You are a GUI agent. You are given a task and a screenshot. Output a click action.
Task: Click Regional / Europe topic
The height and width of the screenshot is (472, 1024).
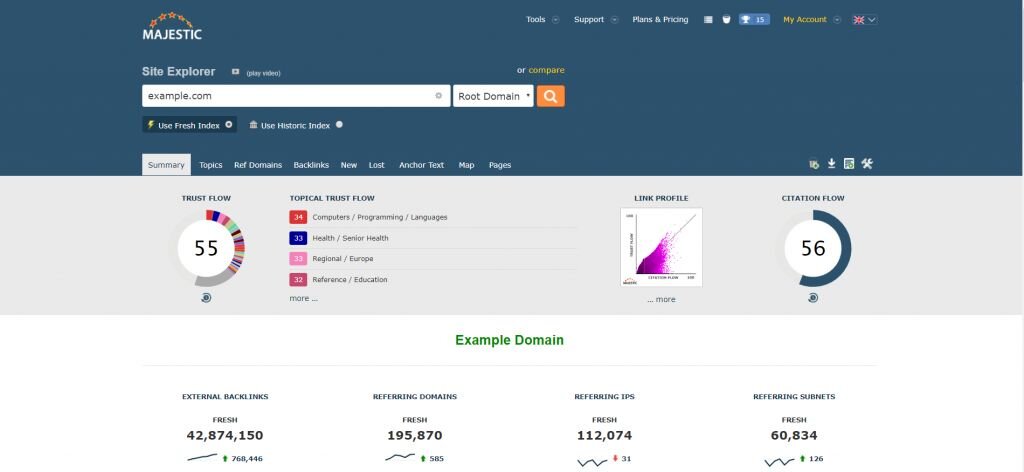click(x=343, y=259)
